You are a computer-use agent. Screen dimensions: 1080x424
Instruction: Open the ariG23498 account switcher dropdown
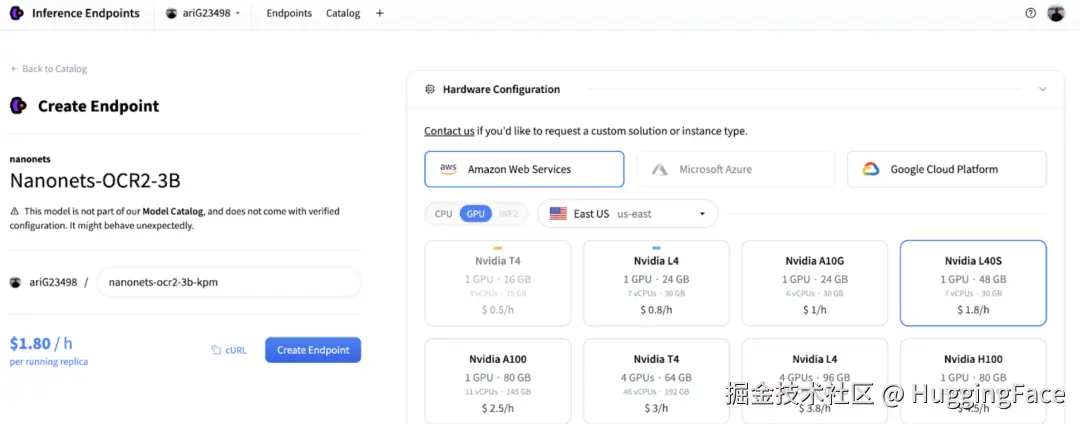[203, 13]
